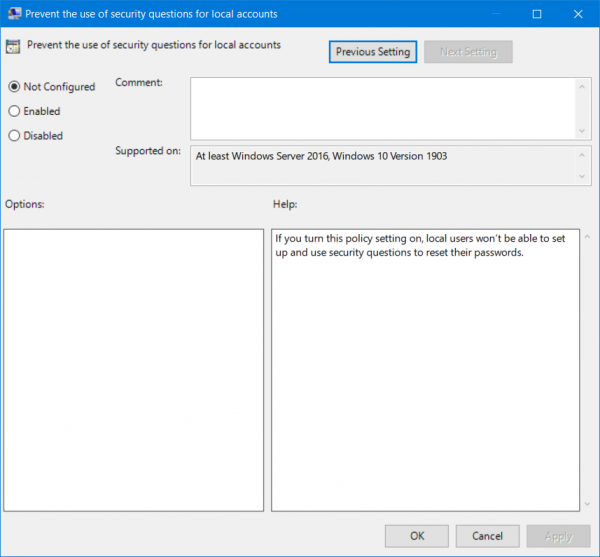This screenshot has width=600, height=557.
Task: Click the Supported on text field
Action: tap(383, 165)
